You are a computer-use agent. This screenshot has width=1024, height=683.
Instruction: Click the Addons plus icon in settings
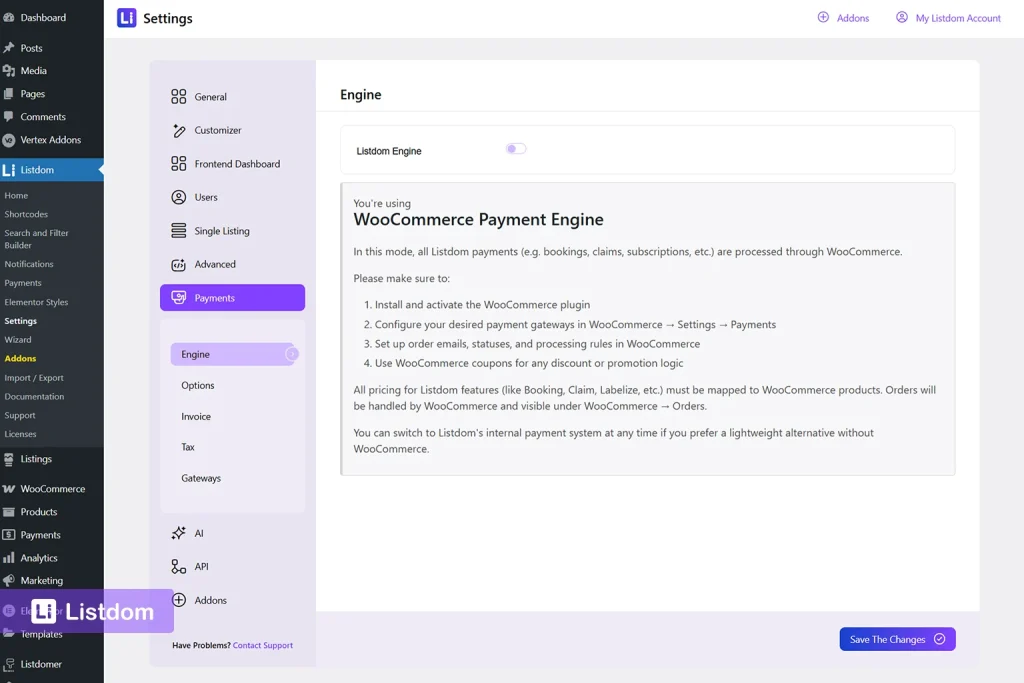tap(178, 601)
